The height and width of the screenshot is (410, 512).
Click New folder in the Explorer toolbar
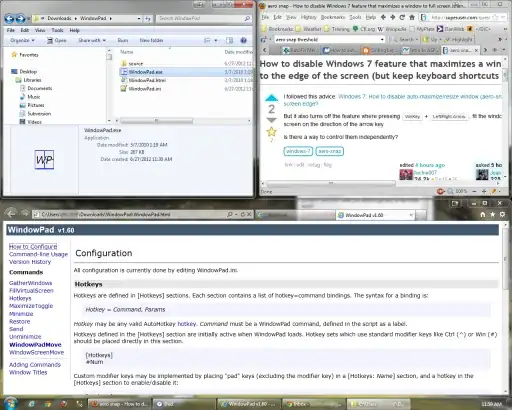pyautogui.click(x=151, y=40)
